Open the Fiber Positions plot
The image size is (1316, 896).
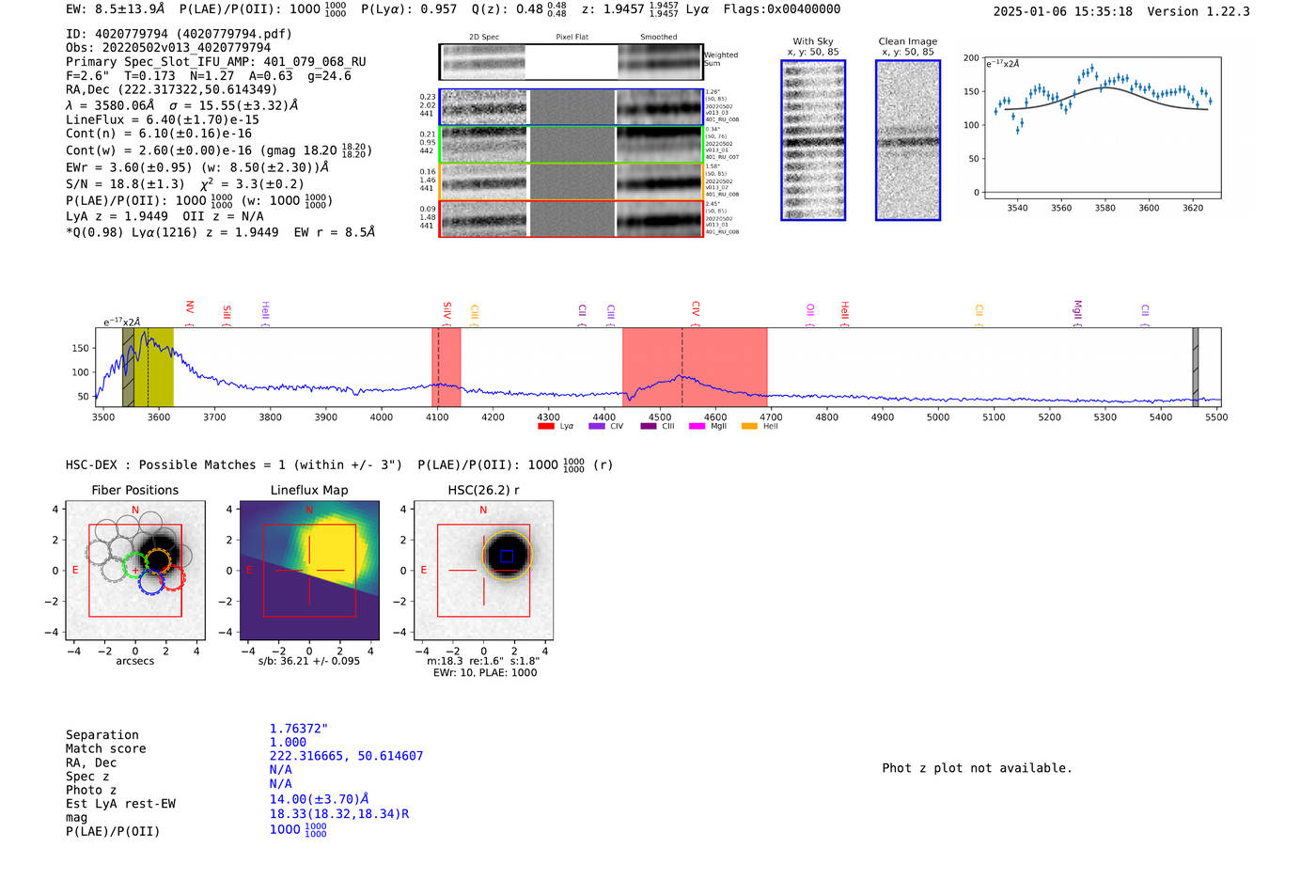pos(135,571)
